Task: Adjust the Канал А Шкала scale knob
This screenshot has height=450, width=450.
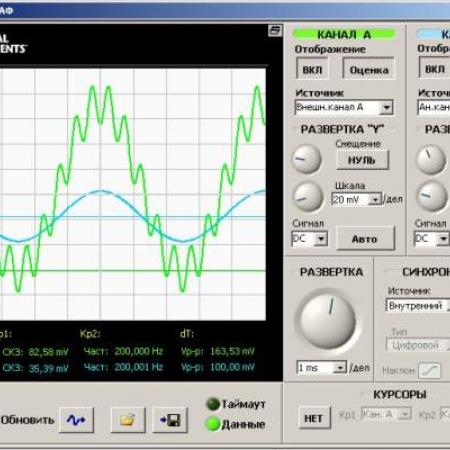Action: (x=308, y=197)
